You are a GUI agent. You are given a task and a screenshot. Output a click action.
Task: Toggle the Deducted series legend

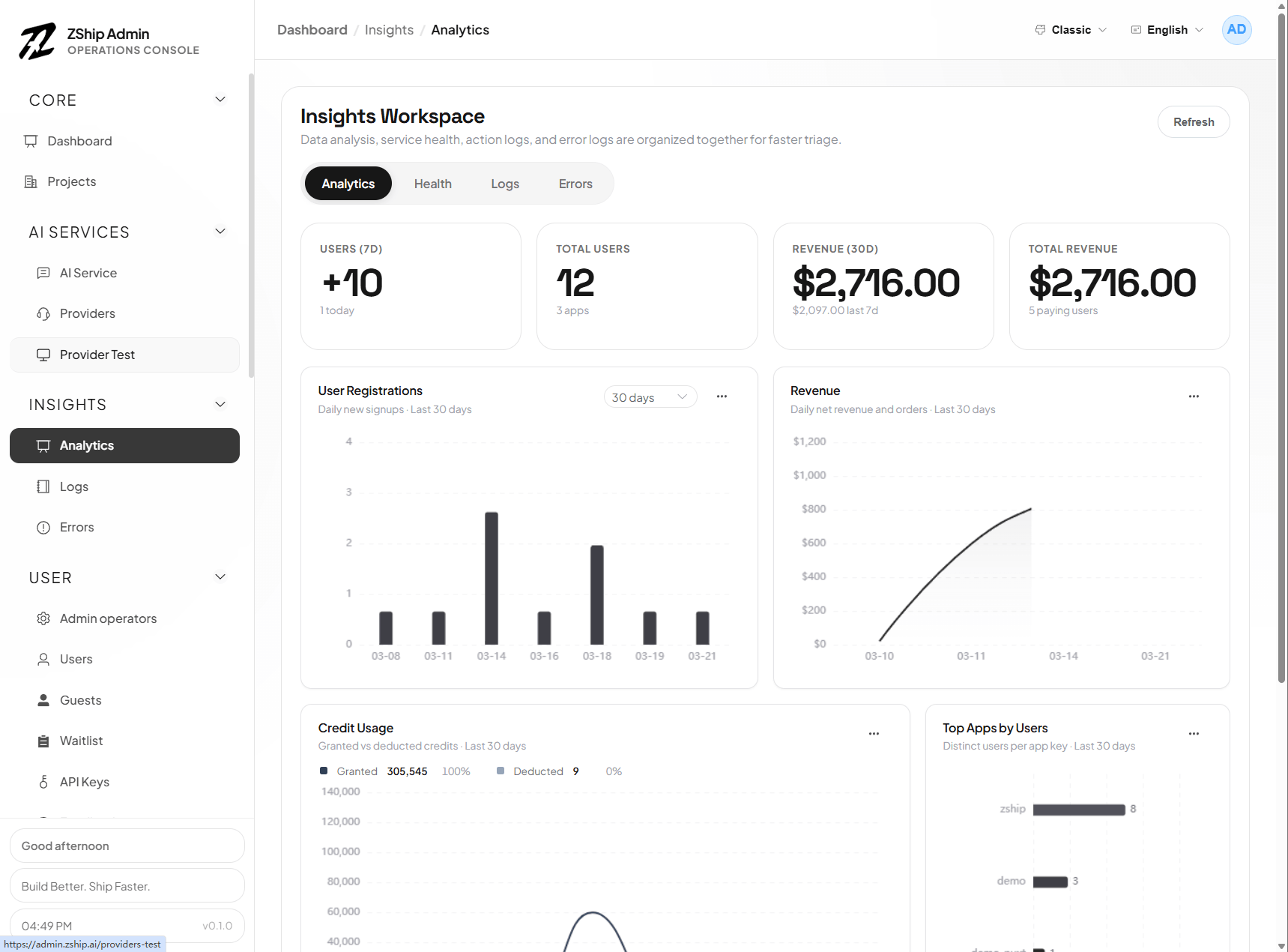pos(530,771)
